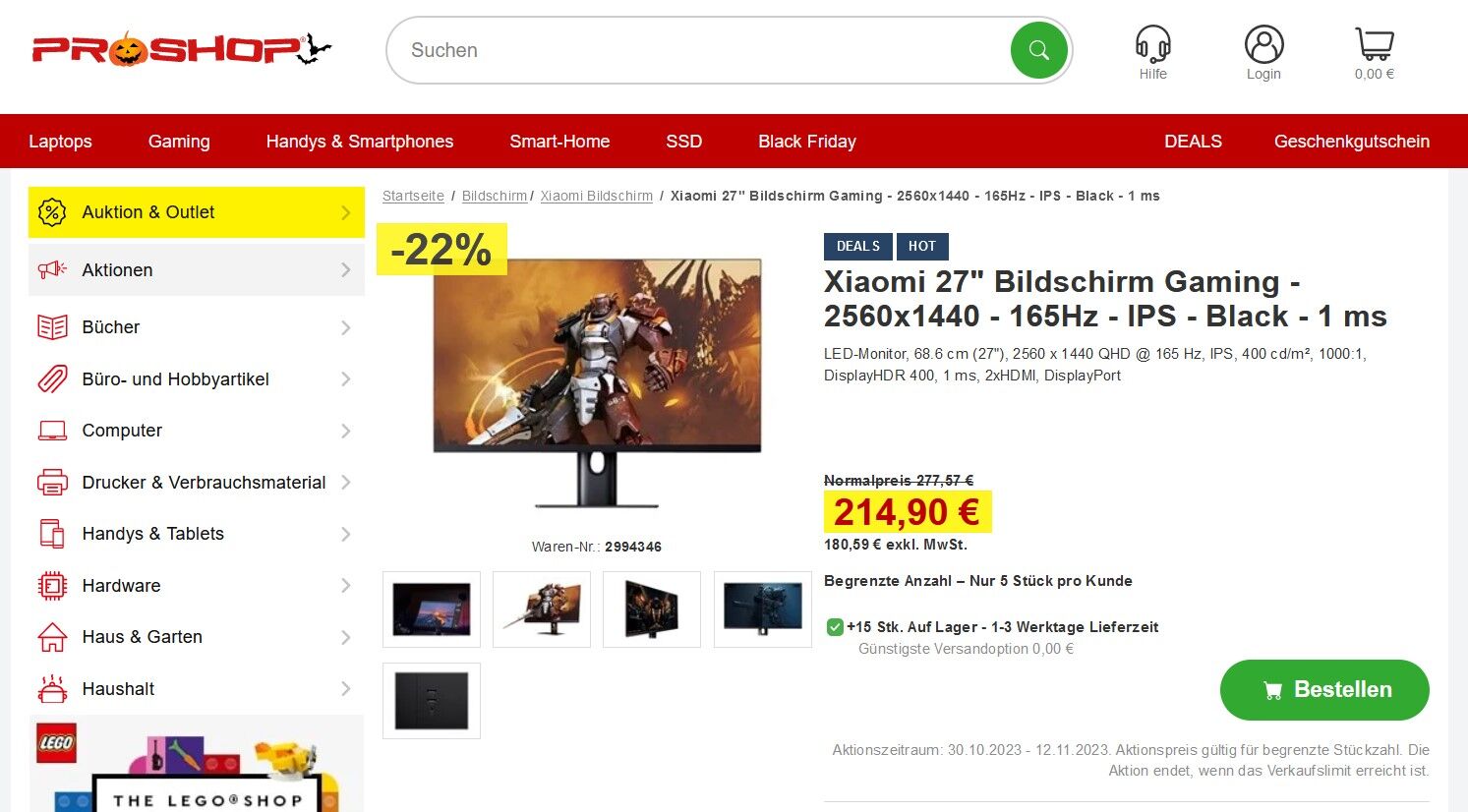Follow the Xiaomi Bildschirm breadcrumb link
This screenshot has width=1468, height=812.
[x=596, y=196]
